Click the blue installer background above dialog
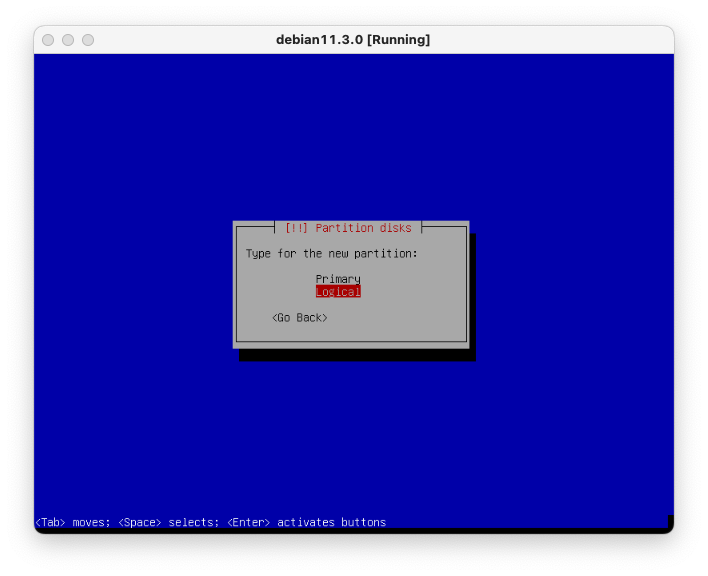 (350, 130)
